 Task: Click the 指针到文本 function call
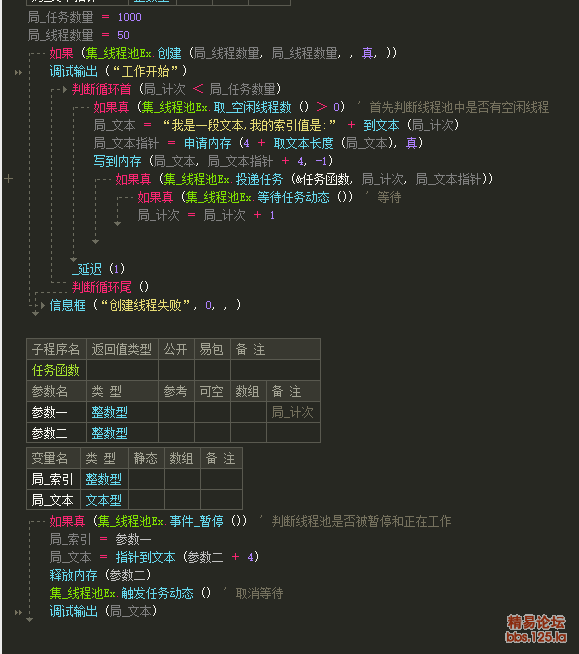(x=145, y=557)
